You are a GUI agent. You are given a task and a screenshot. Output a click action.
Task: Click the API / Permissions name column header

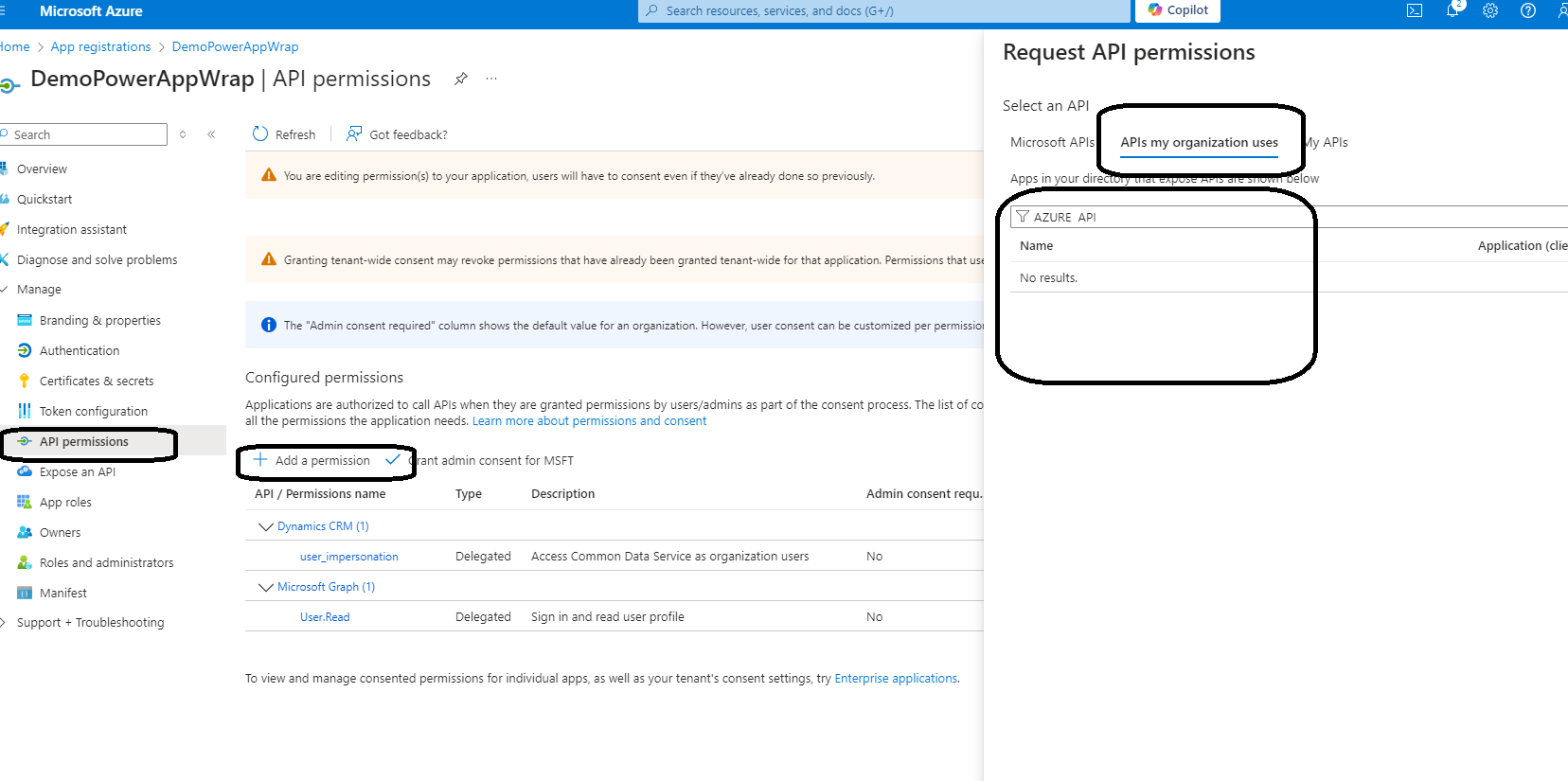(320, 494)
